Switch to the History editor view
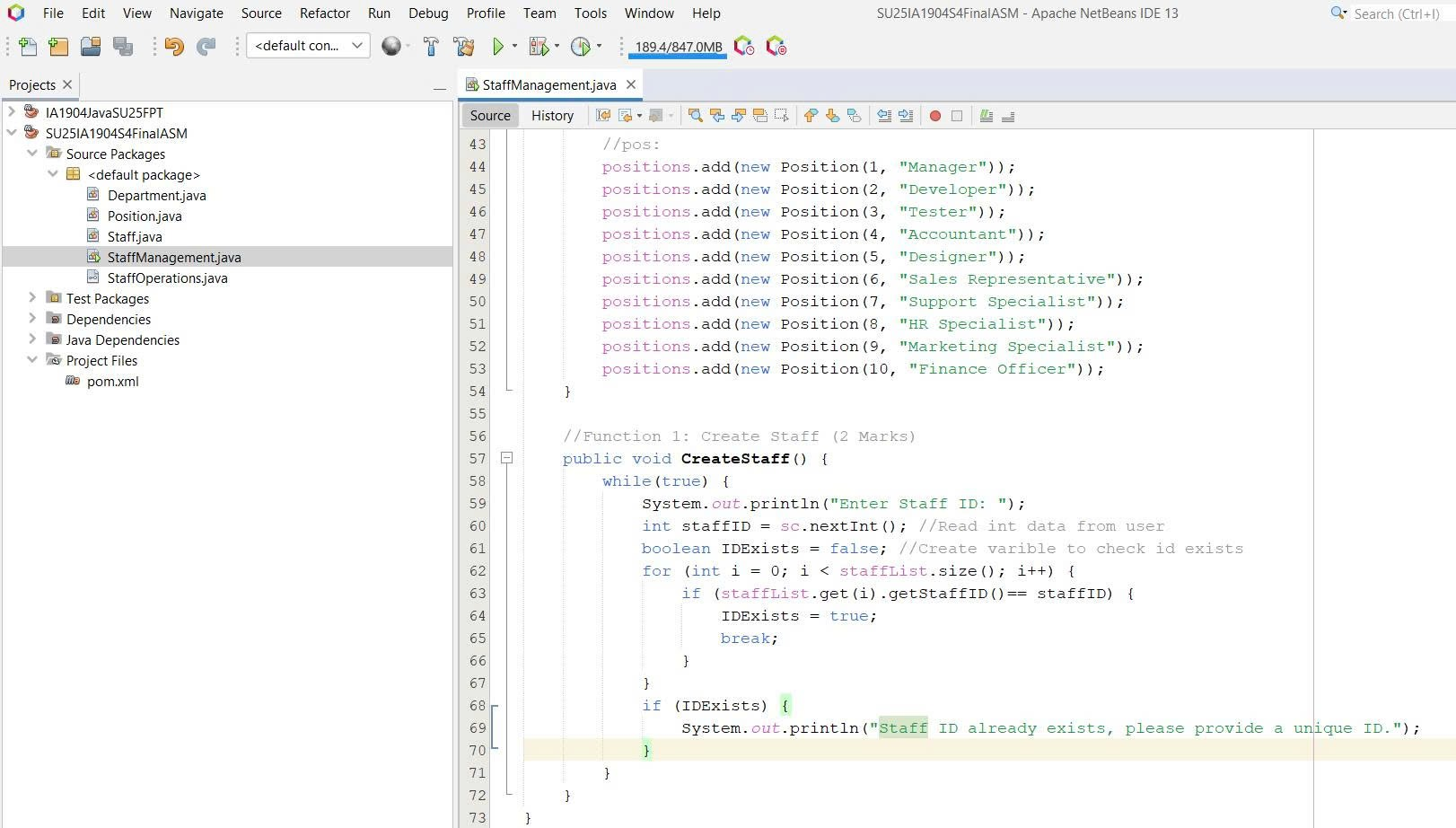Screen dimensions: 1456x828 coord(552,116)
